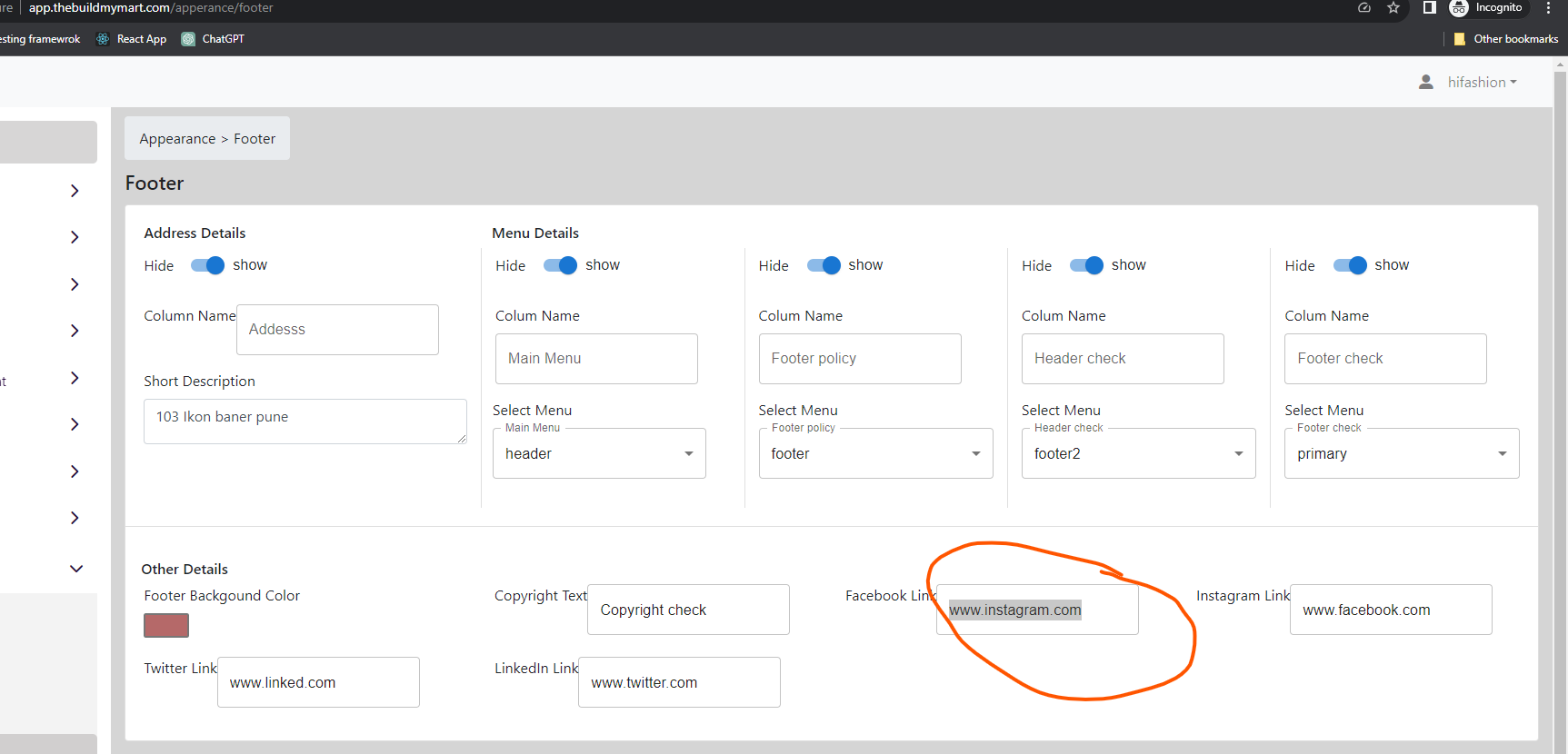Click the Footer breadcrumb item

[x=255, y=139]
